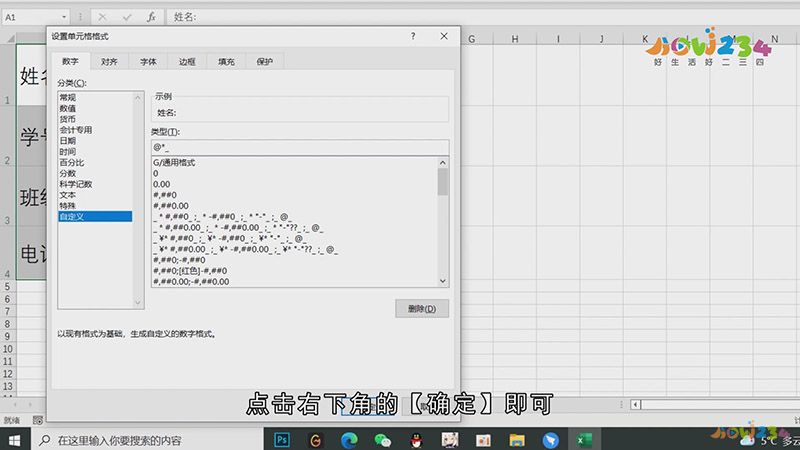Click category list scroll down arrow

(137, 303)
